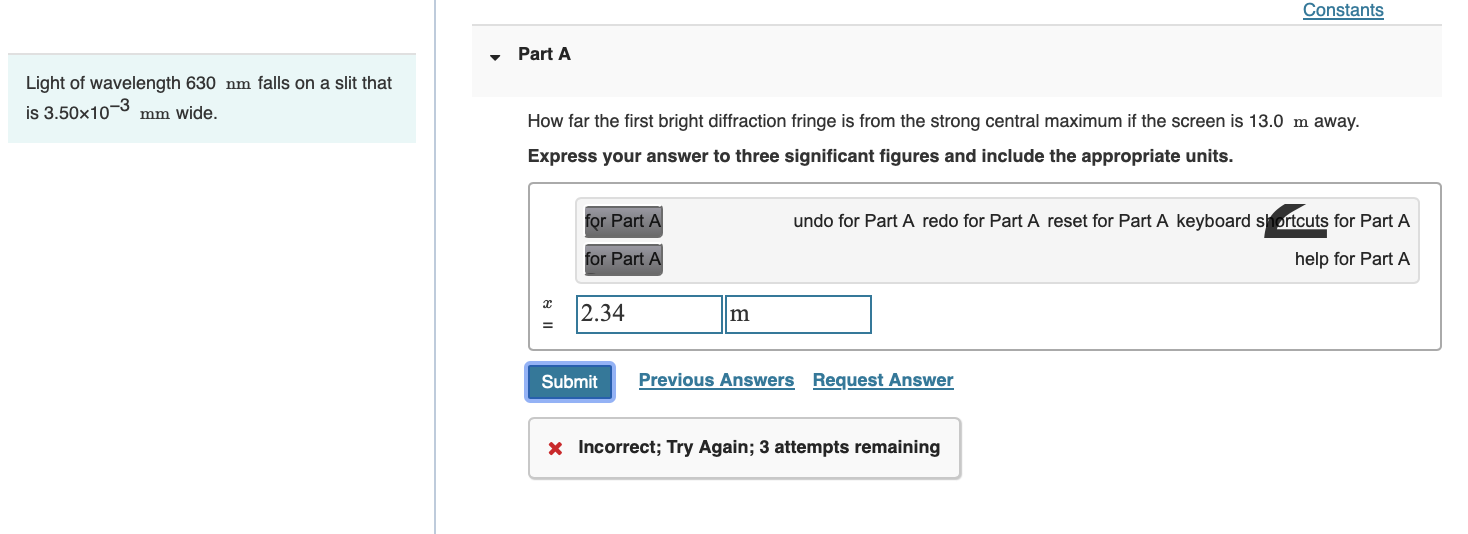Collapse the Part A disclosure triangle

point(495,56)
